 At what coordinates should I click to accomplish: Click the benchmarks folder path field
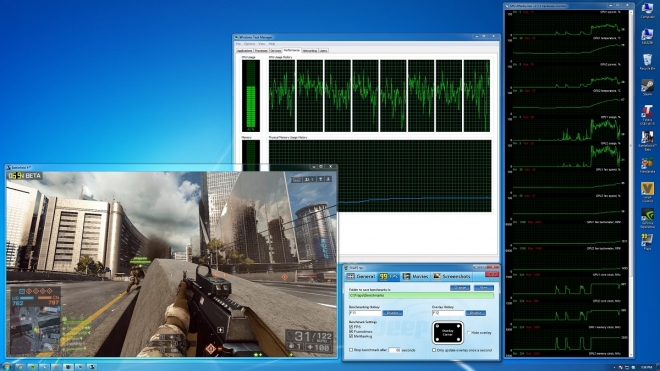tap(421, 296)
